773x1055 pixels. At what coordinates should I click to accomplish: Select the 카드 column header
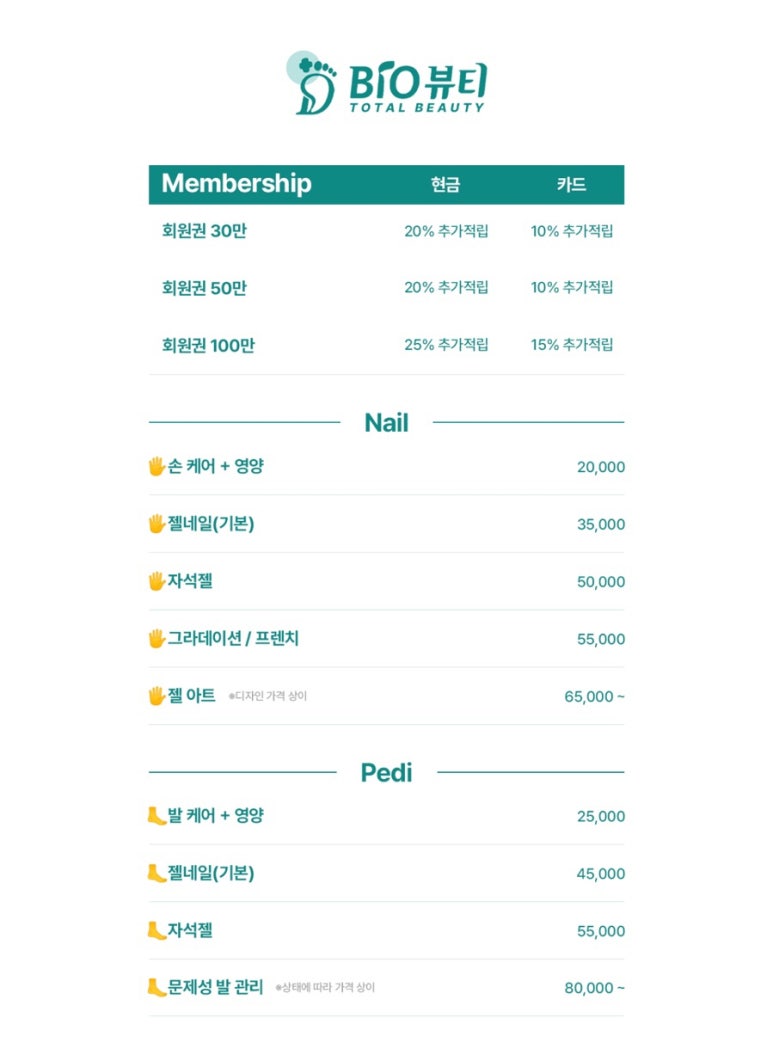click(x=571, y=184)
